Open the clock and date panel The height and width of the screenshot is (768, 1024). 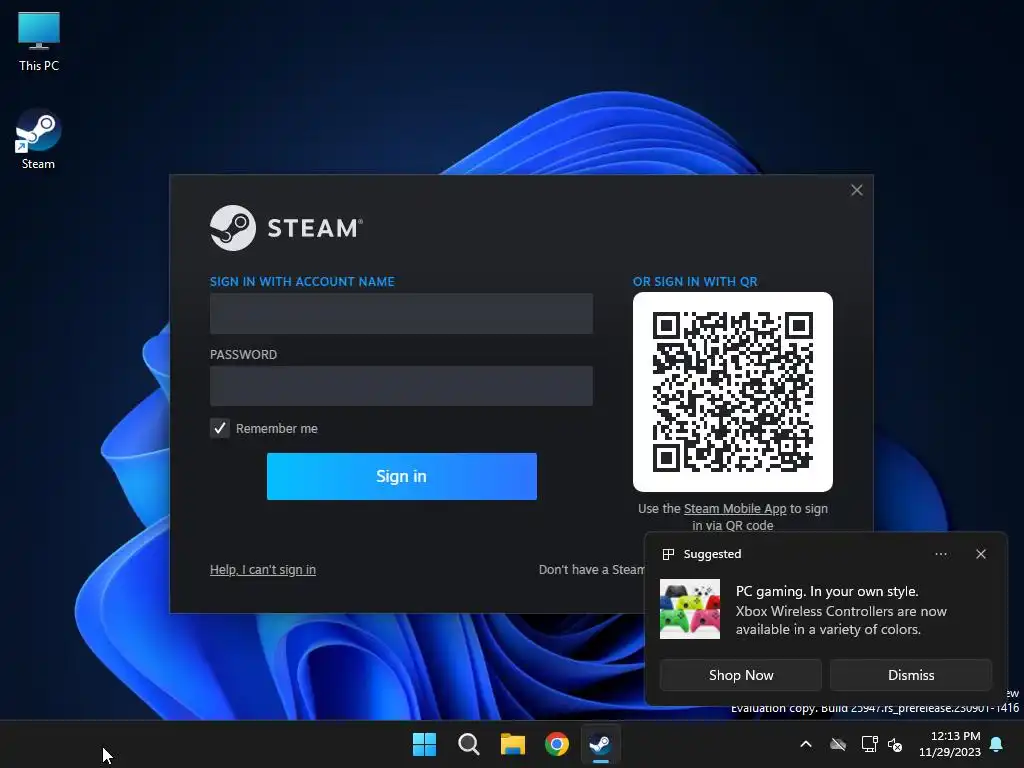[950, 744]
